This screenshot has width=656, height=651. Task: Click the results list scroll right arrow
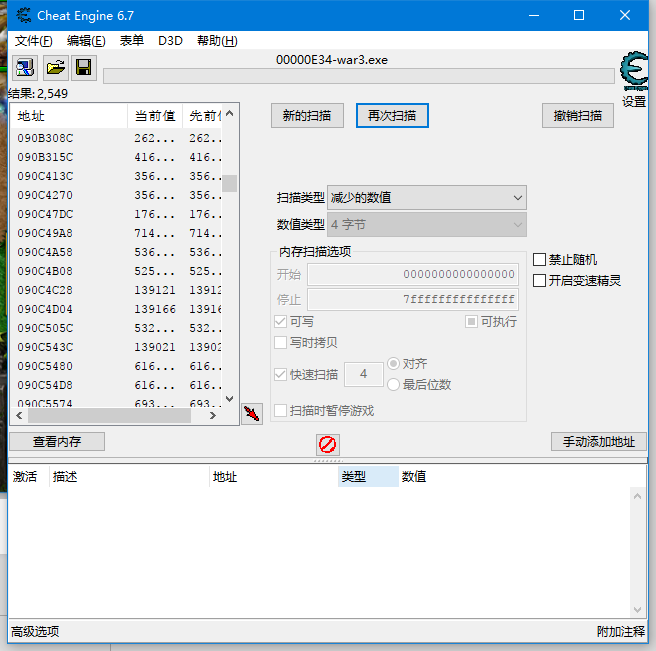213,415
